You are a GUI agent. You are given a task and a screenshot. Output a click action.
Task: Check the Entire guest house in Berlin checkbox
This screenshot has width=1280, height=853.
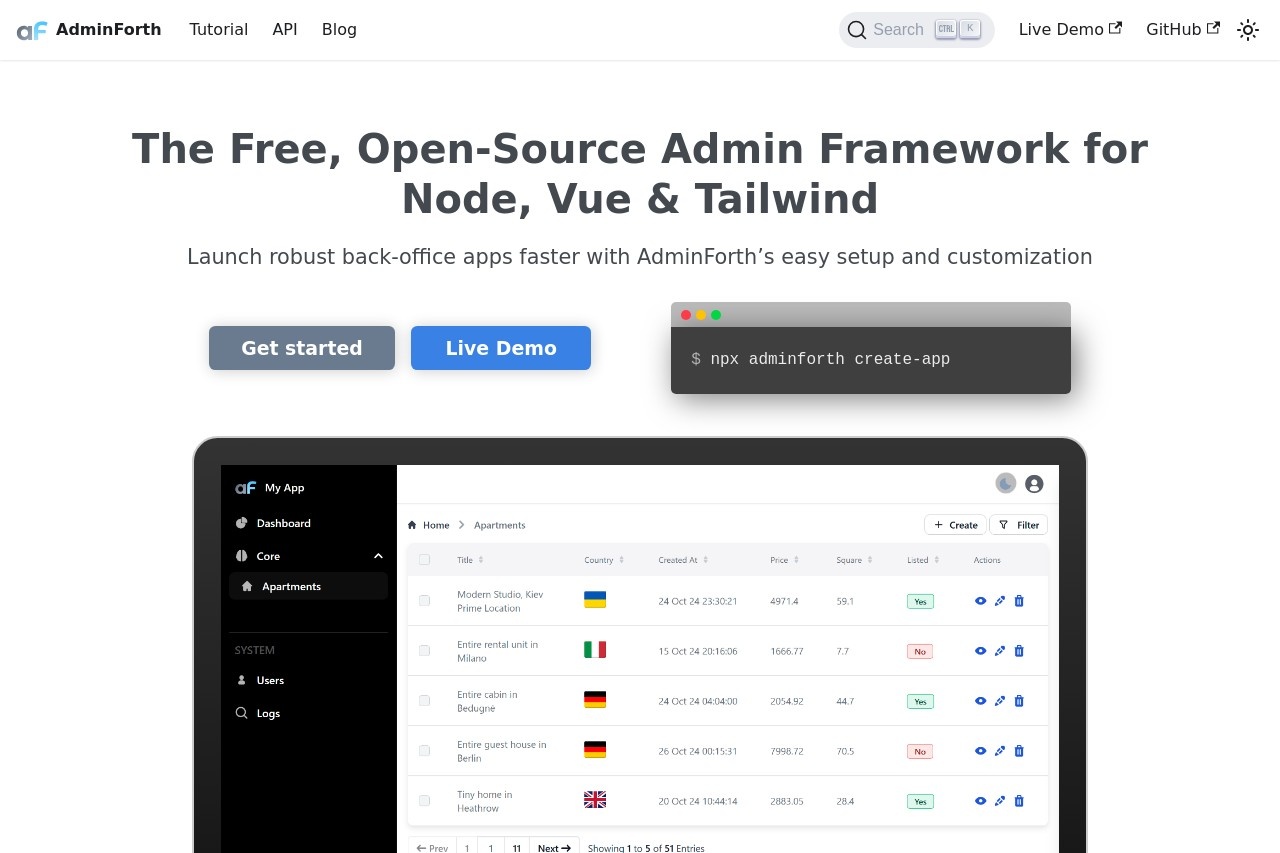point(425,751)
